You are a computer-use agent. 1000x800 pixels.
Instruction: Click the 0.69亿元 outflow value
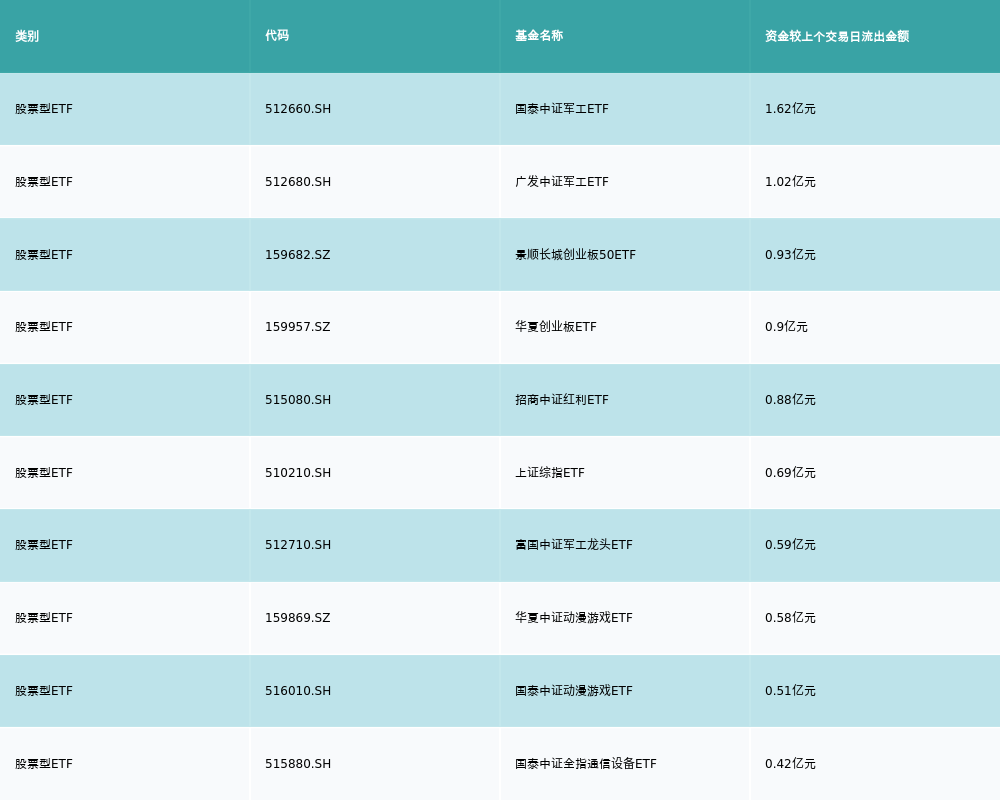pos(790,473)
